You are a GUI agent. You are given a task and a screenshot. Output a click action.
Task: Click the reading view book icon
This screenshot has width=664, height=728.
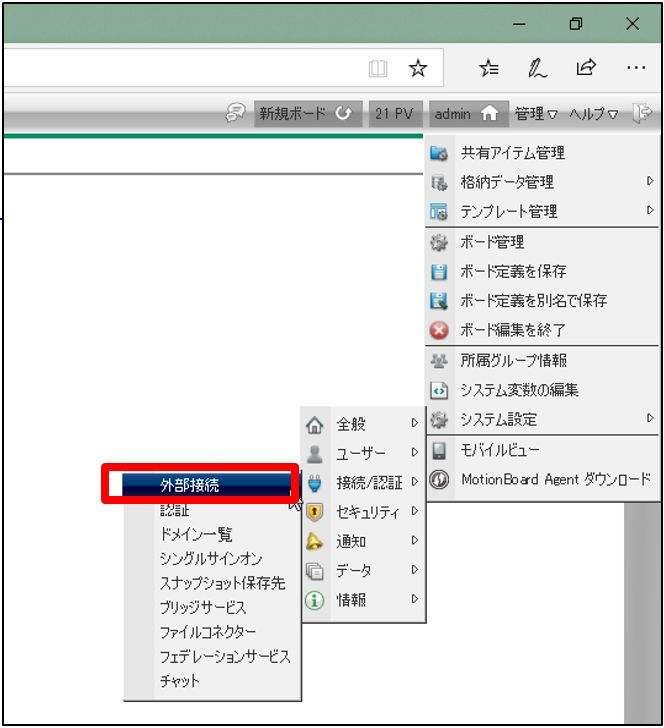(378, 68)
